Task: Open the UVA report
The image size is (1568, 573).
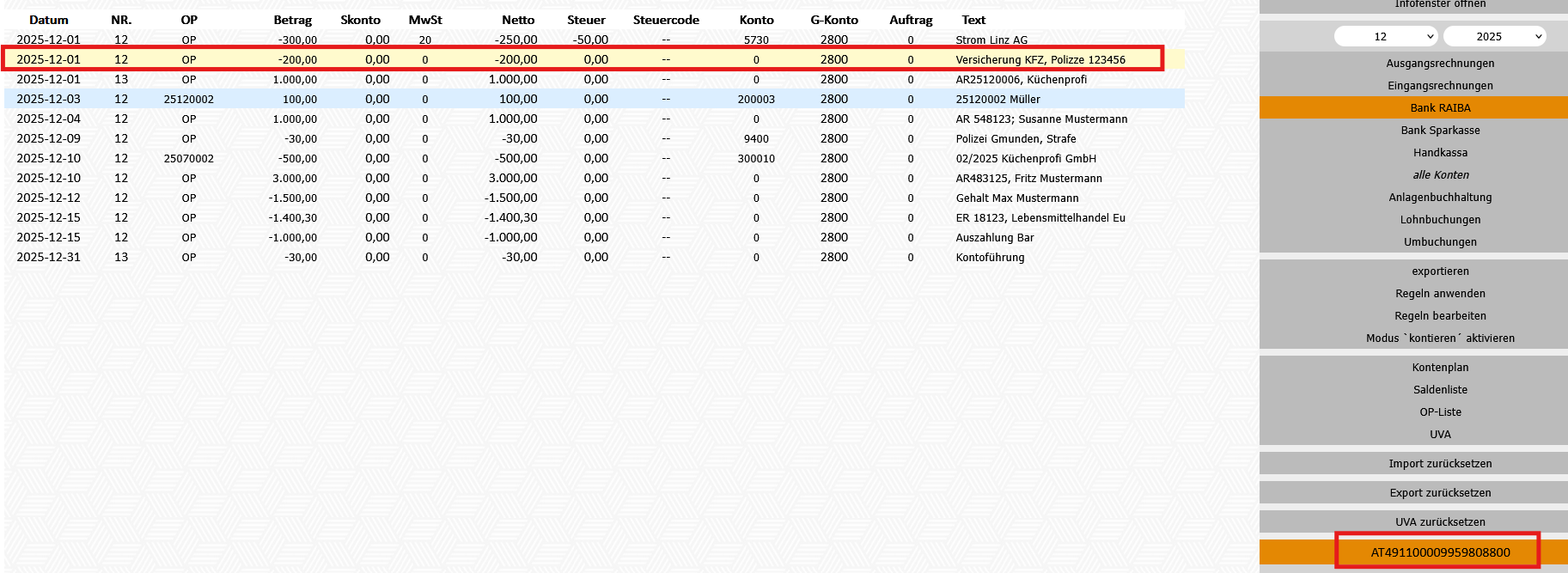Action: [x=1440, y=435]
